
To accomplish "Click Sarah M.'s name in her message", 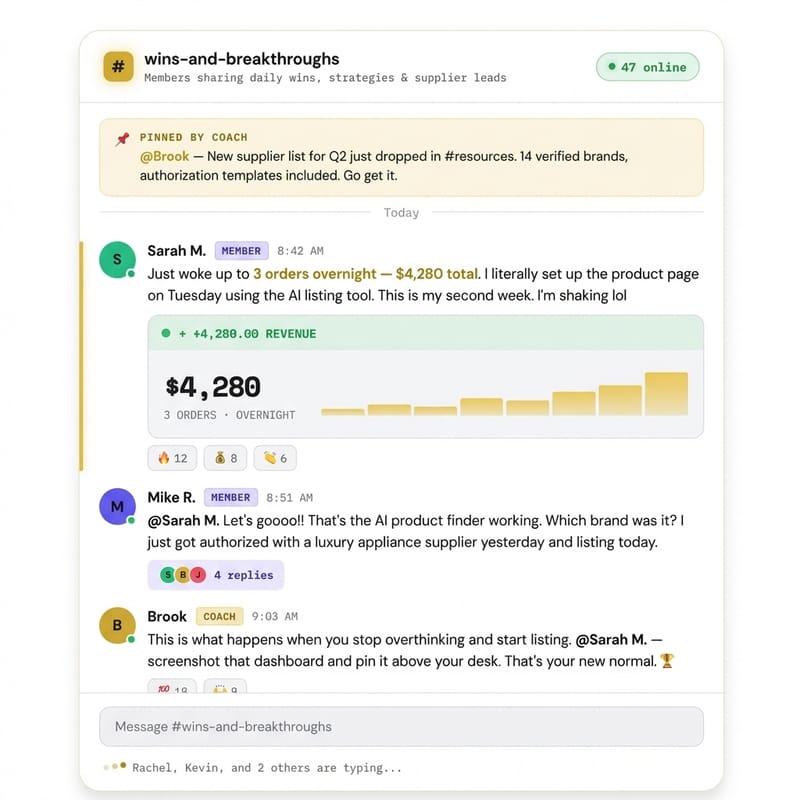I will pos(176,251).
